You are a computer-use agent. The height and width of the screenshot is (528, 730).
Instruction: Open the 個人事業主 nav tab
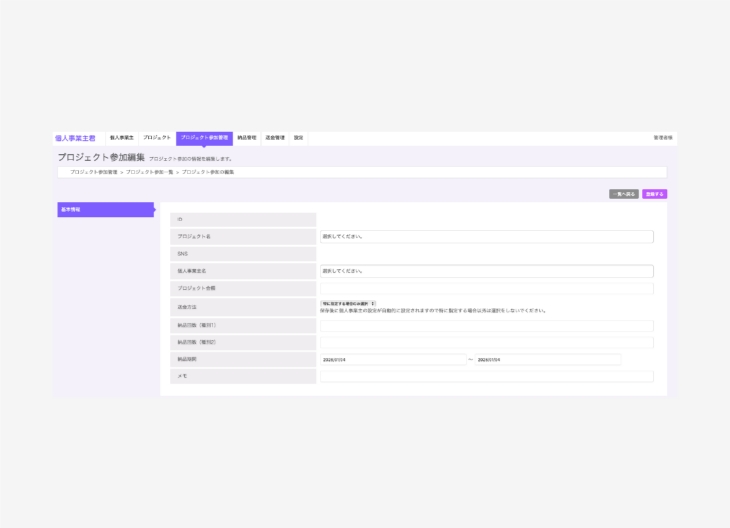(x=122, y=138)
